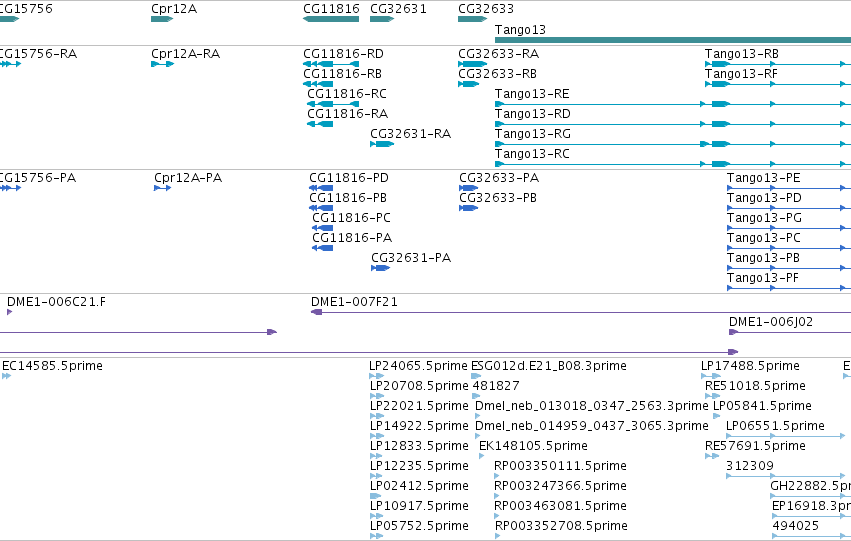851x541 pixels.
Task: Select protein CG11816-PA
Action: 352,238
